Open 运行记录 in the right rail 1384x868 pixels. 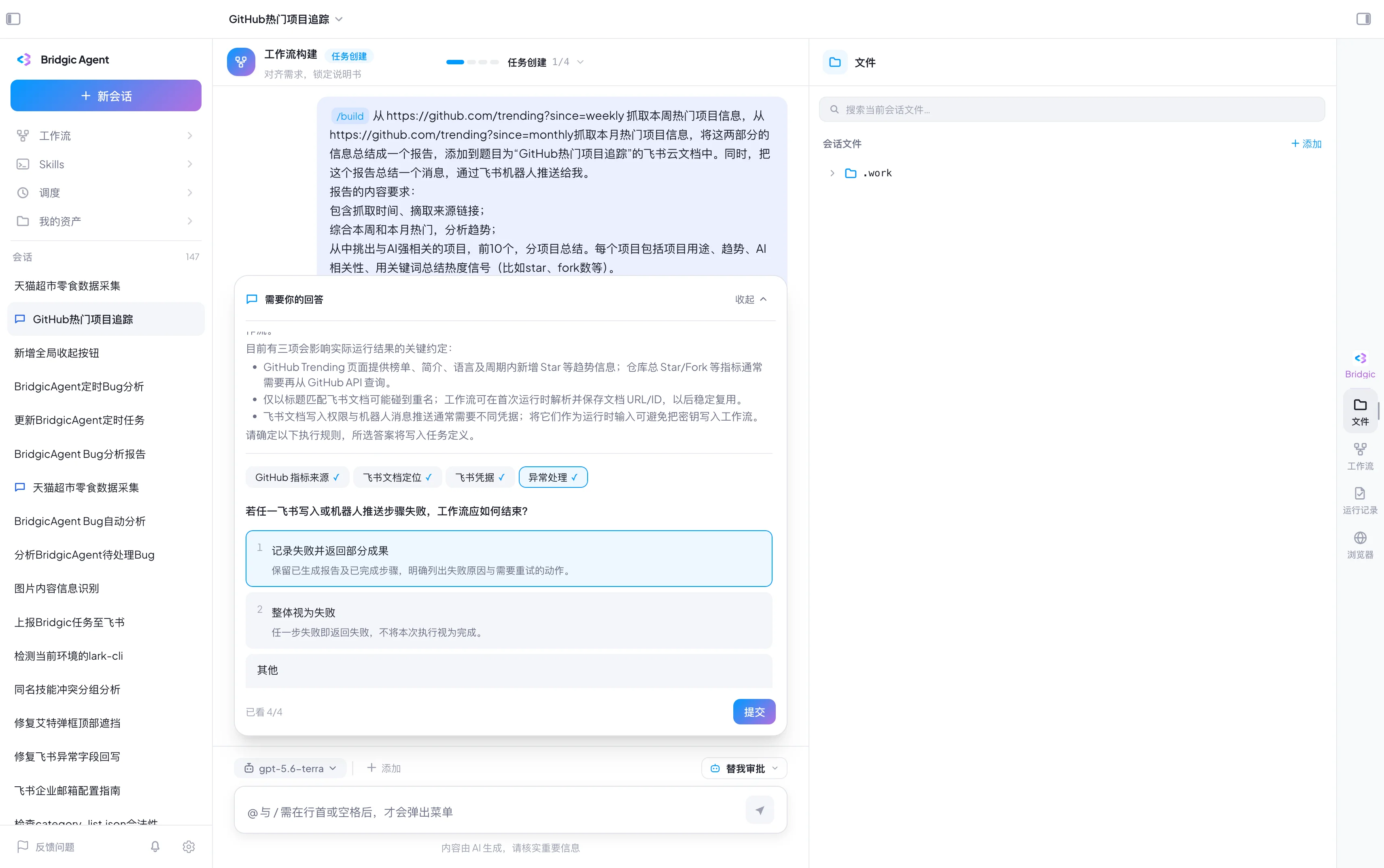point(1360,501)
